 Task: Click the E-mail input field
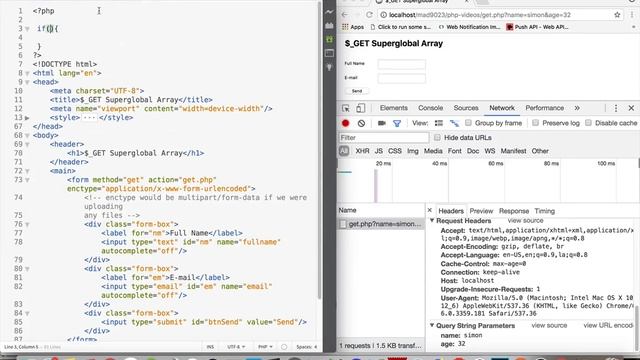(x=402, y=78)
